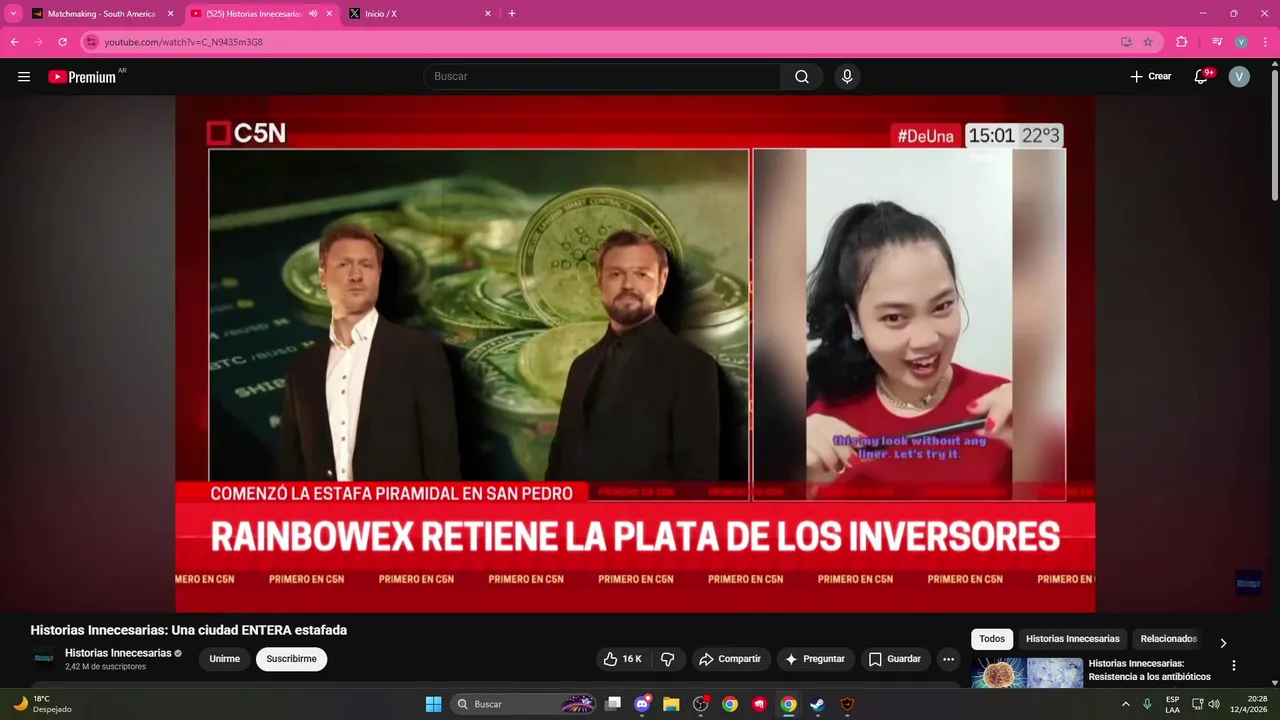Open Chrome three-dot menu
This screenshot has width=1280, height=720.
click(1265, 42)
